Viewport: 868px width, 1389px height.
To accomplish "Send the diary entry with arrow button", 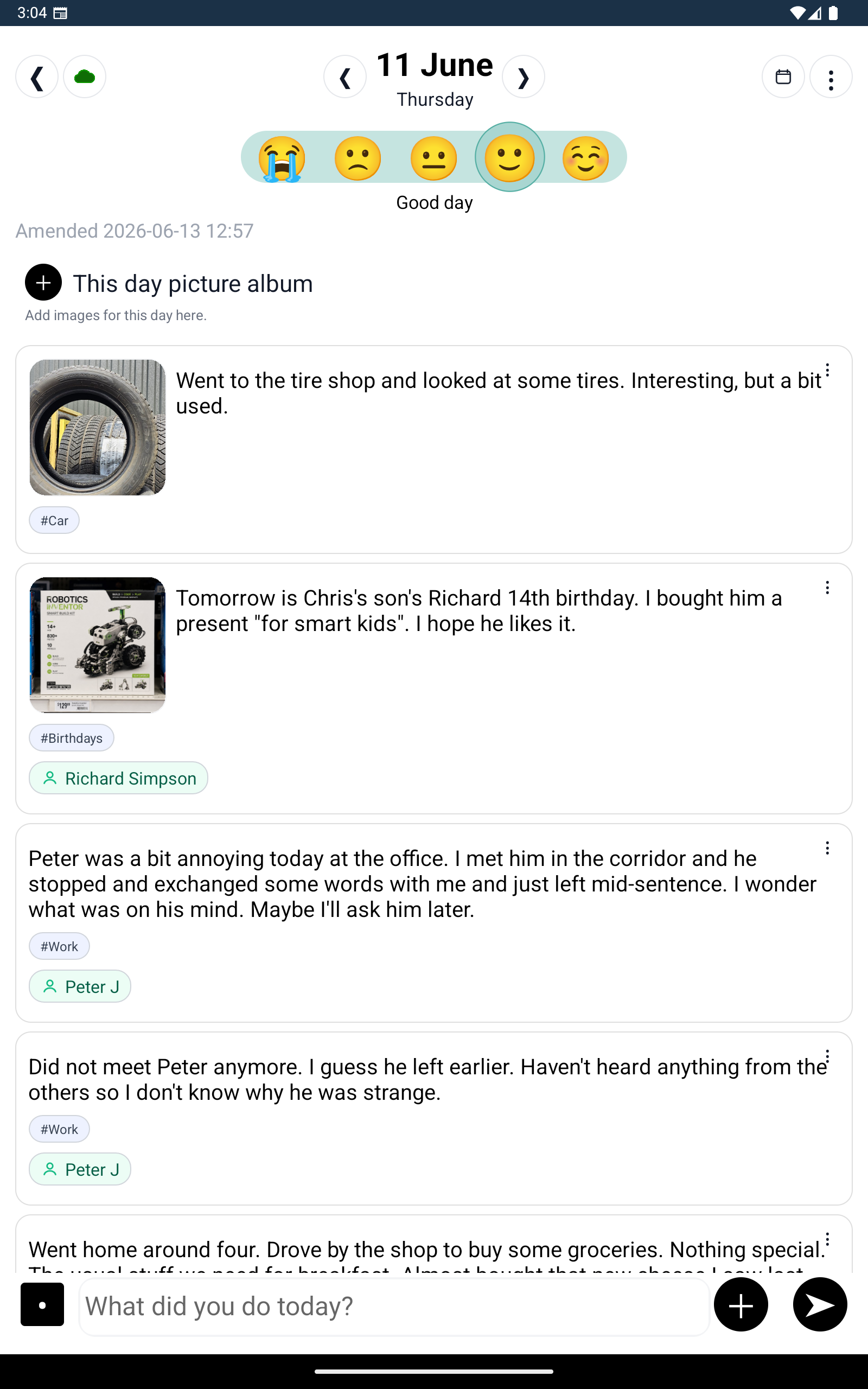I will point(820,1304).
